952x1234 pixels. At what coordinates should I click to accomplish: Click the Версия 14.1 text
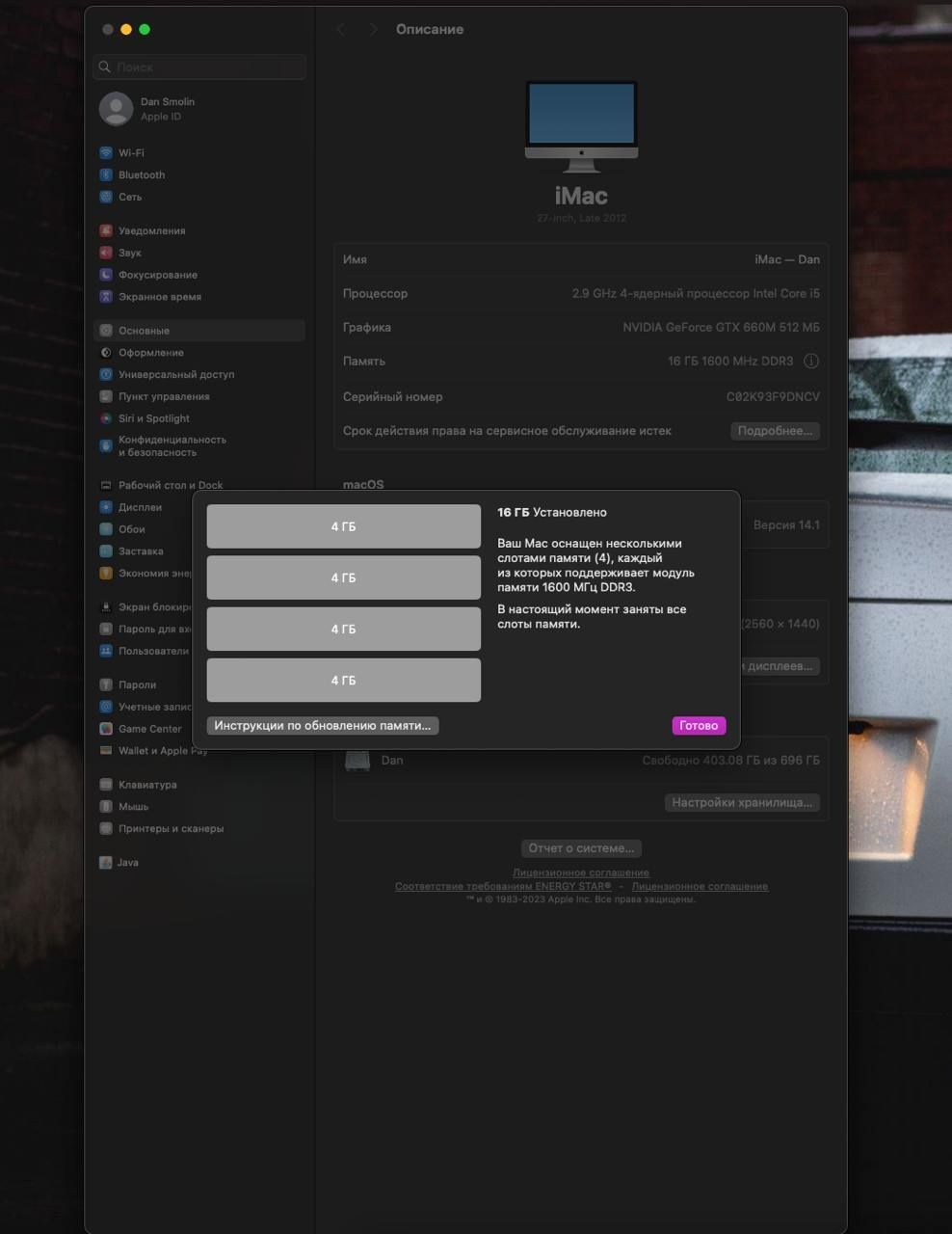point(786,525)
